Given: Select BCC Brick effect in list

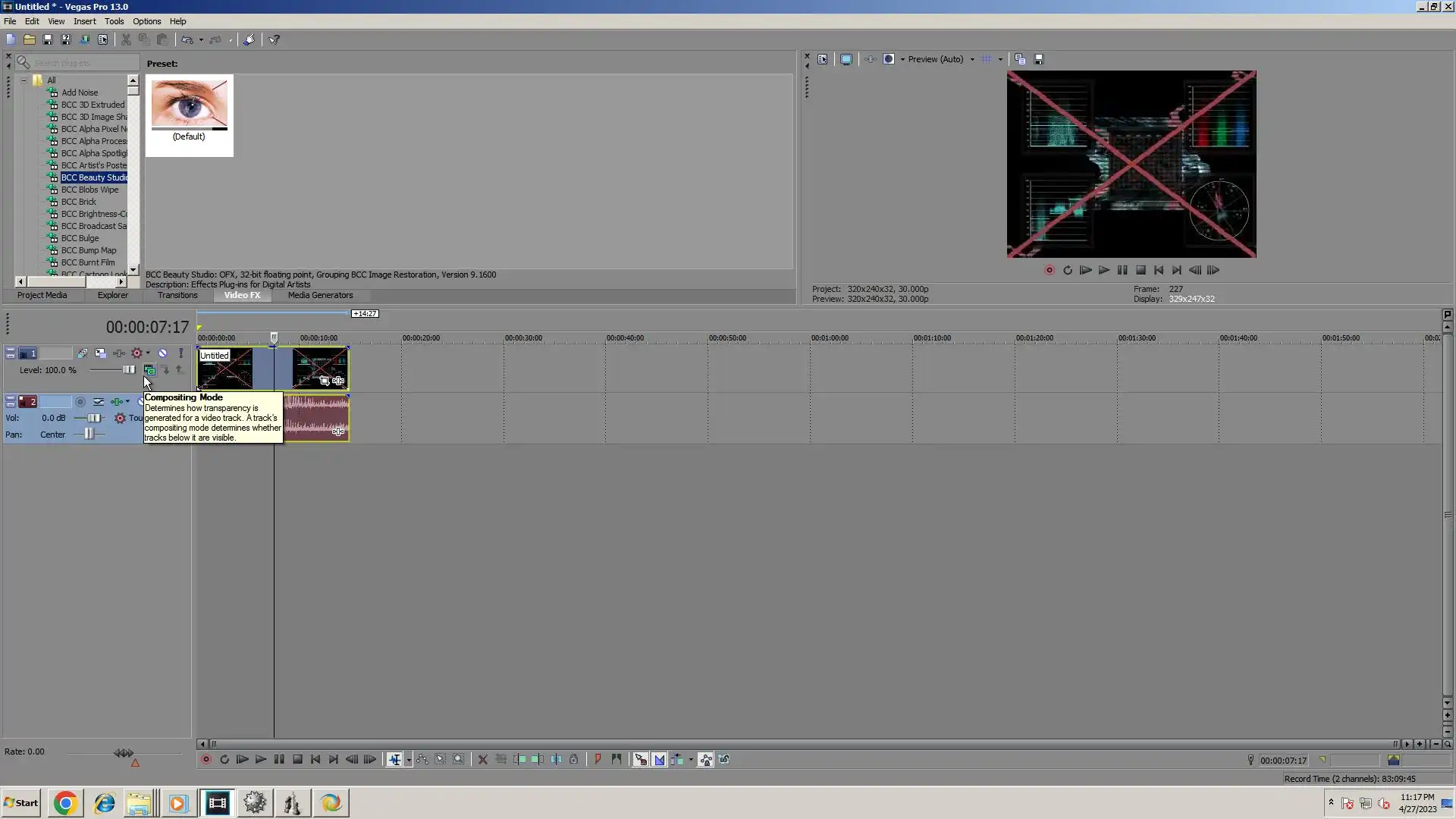Looking at the screenshot, I should point(79,202).
